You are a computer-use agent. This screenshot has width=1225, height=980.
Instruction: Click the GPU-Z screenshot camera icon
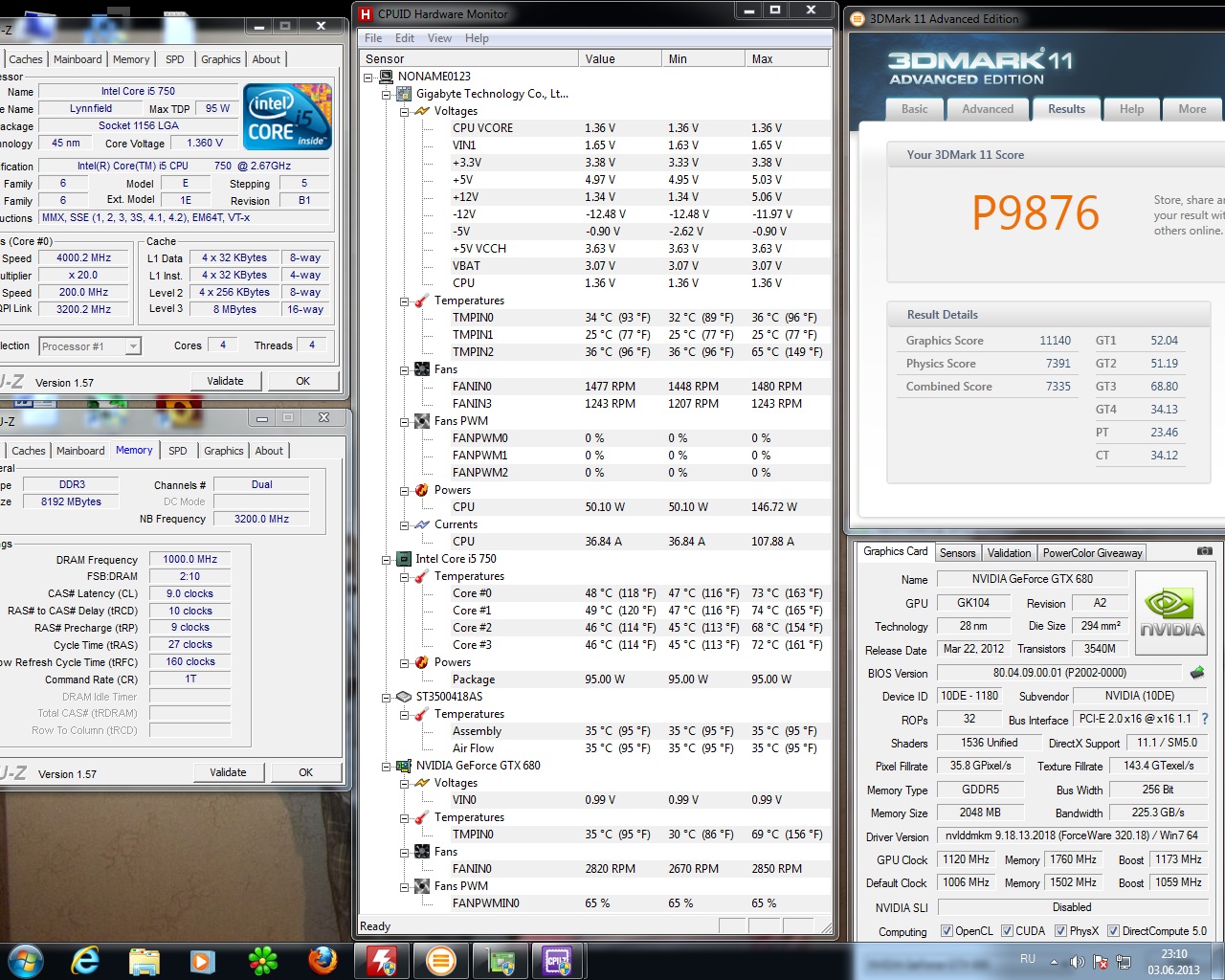[x=1205, y=551]
